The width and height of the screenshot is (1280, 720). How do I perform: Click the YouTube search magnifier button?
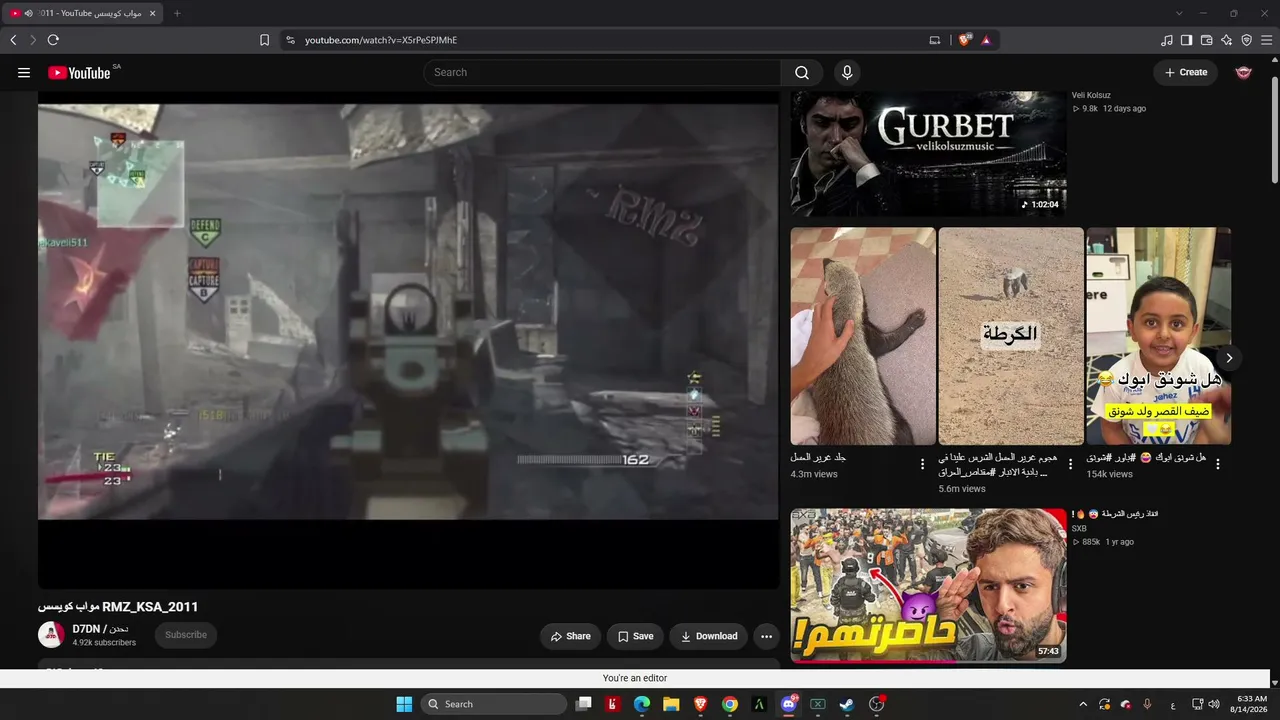coord(802,72)
